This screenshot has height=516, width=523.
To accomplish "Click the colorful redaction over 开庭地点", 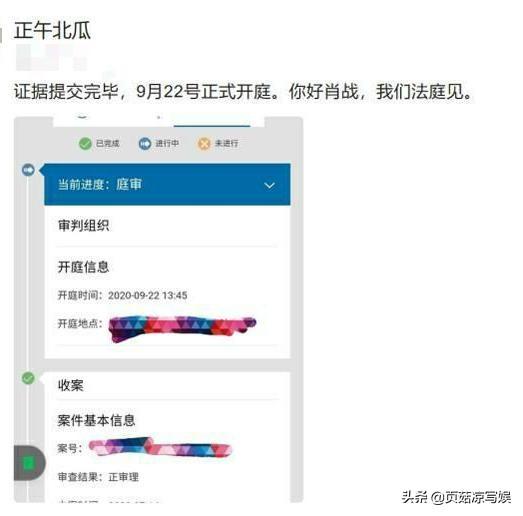I will click(x=182, y=328).
